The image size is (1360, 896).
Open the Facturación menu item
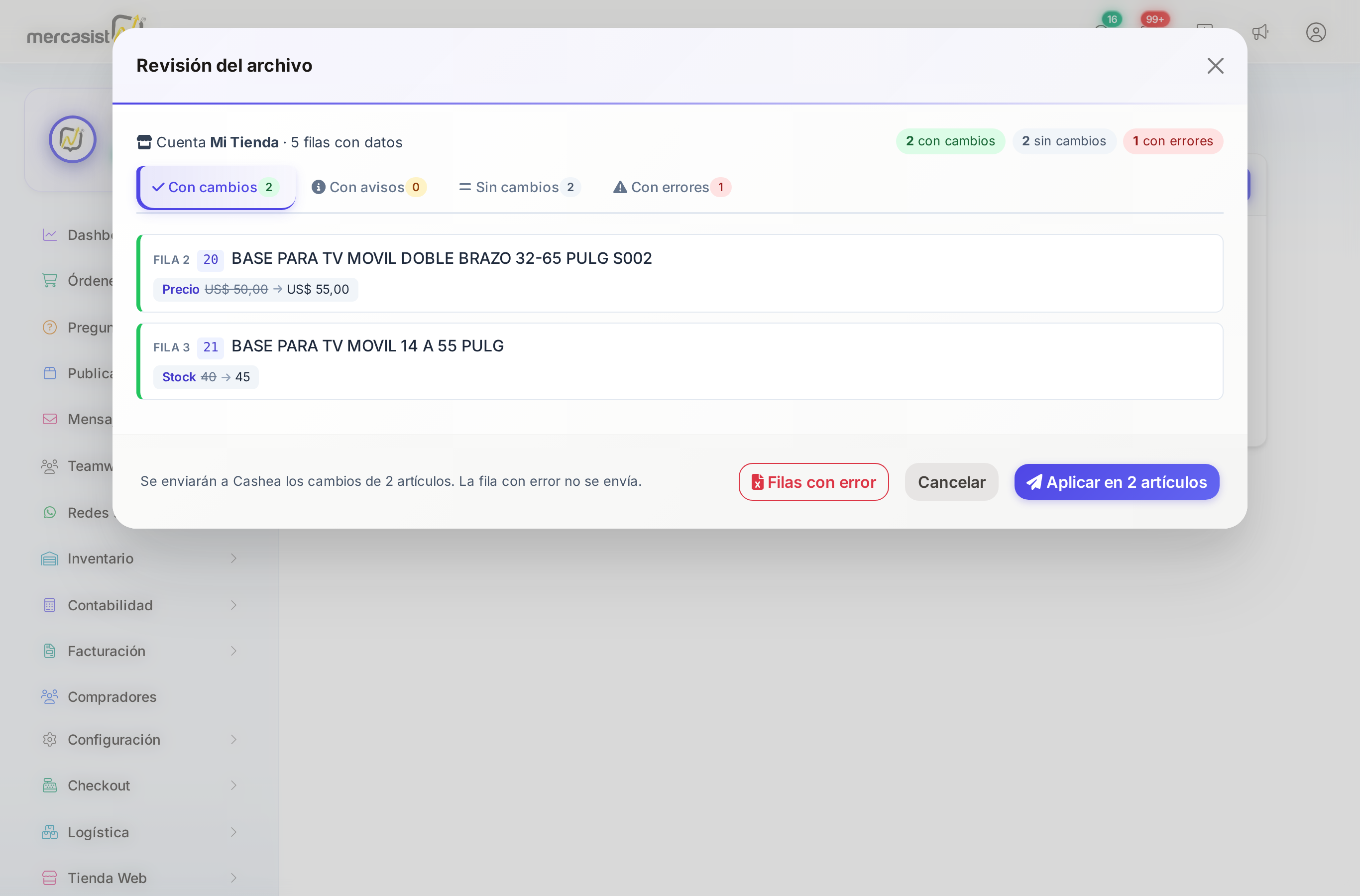tap(139, 651)
